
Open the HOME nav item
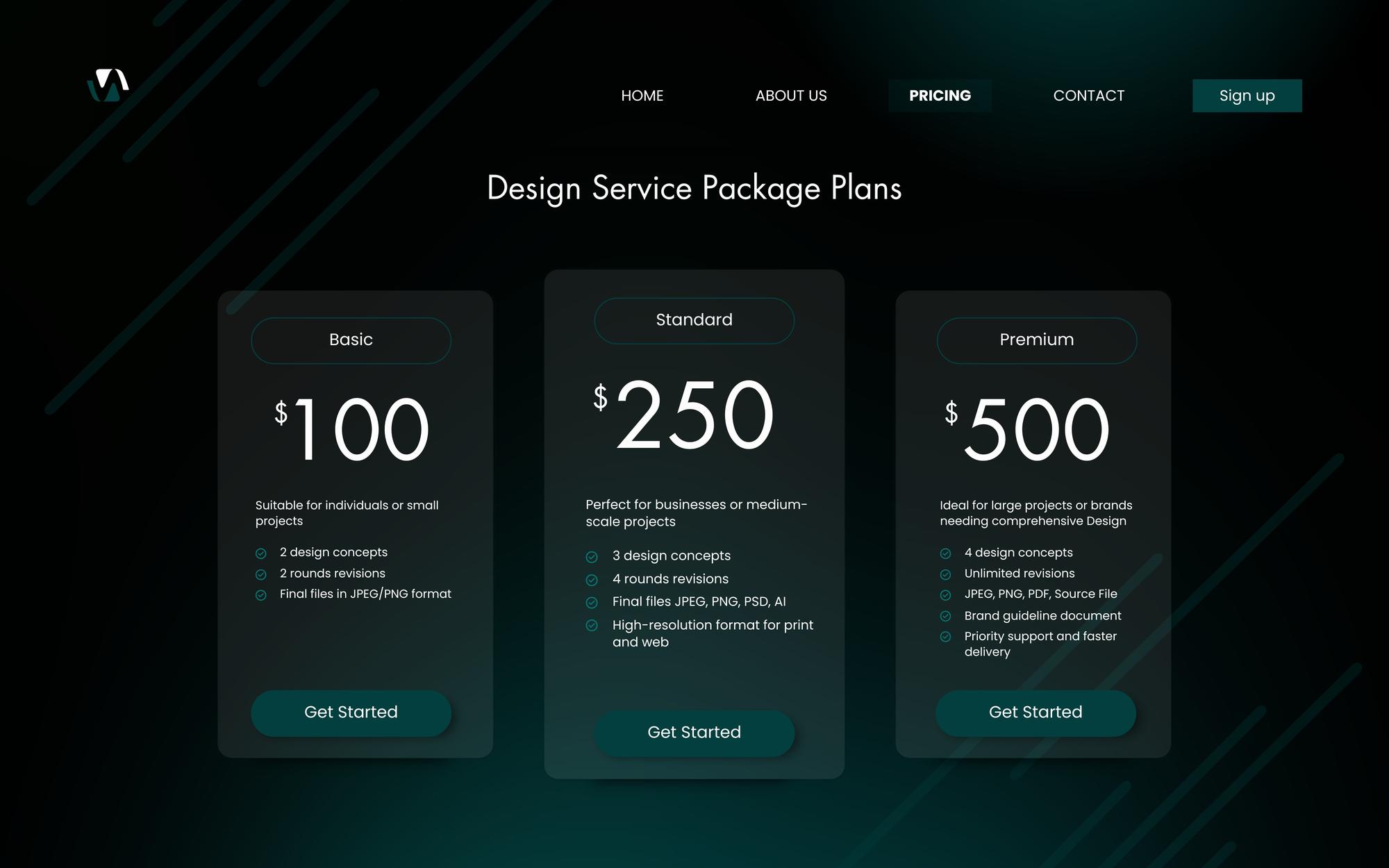pos(642,96)
